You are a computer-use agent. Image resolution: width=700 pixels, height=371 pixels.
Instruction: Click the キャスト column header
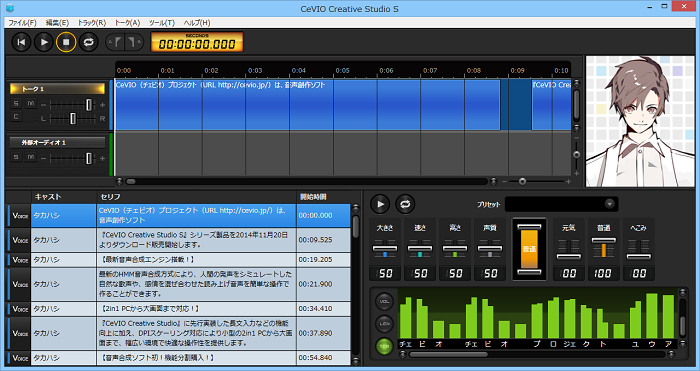click(x=64, y=197)
